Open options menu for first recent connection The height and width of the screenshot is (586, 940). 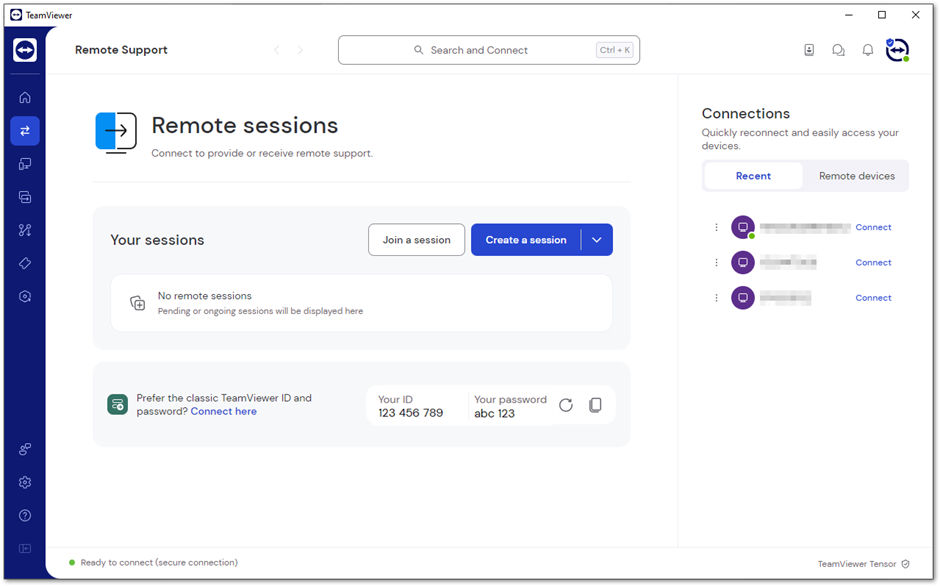coord(716,227)
